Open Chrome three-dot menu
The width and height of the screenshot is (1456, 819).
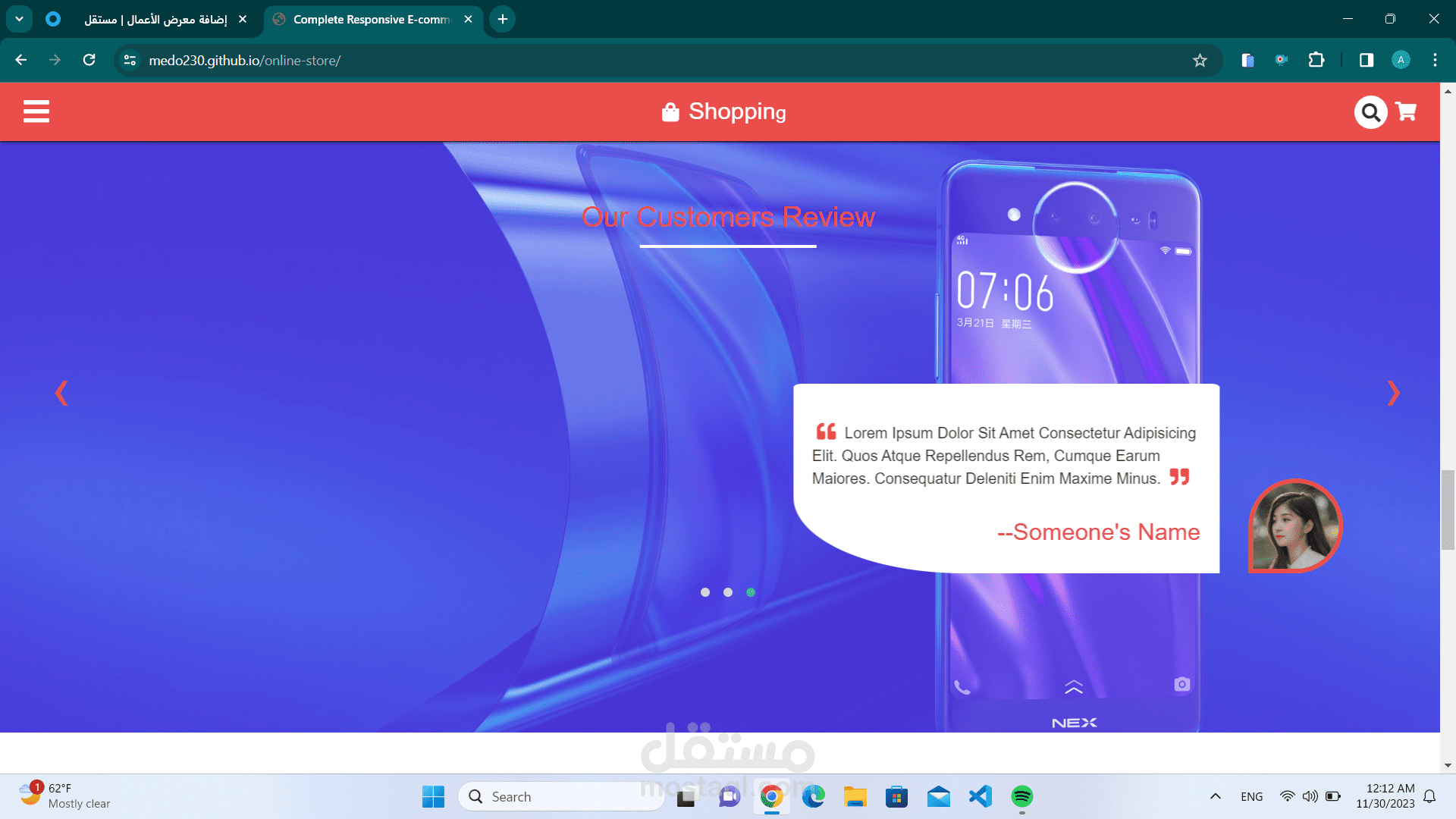[x=1435, y=60]
